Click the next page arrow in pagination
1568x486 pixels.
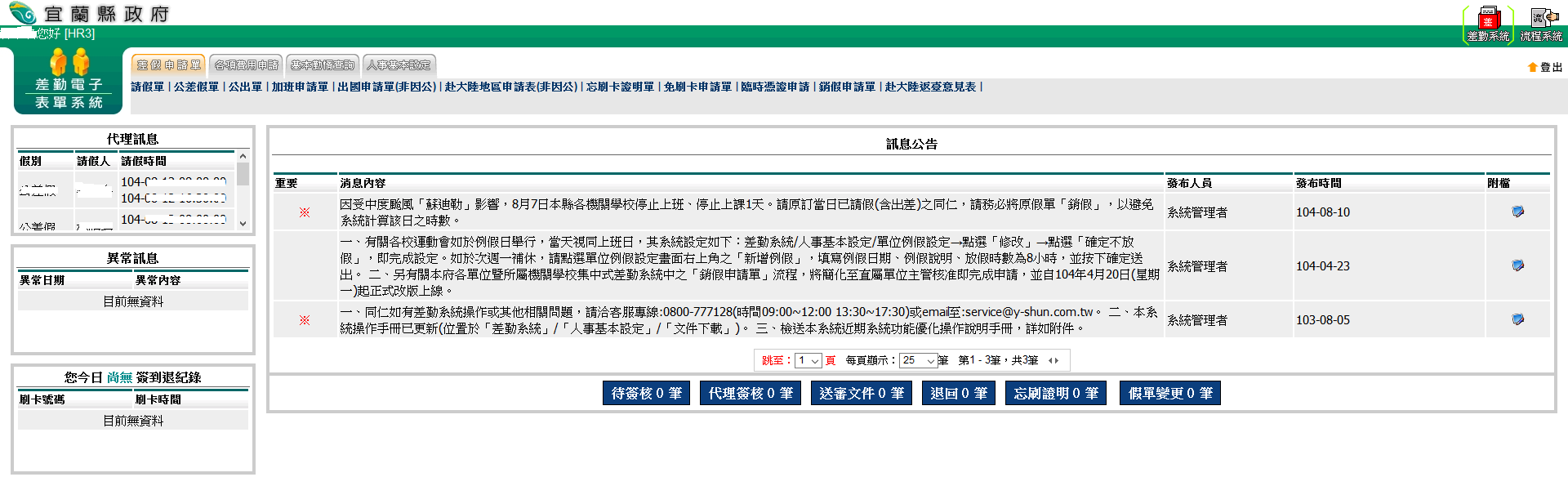[x=1057, y=361]
